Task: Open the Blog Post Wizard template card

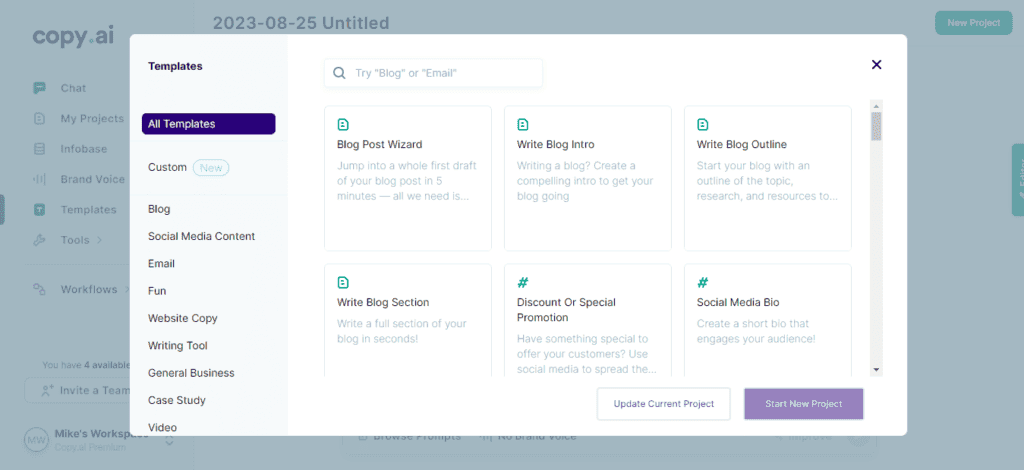Action: pos(408,178)
